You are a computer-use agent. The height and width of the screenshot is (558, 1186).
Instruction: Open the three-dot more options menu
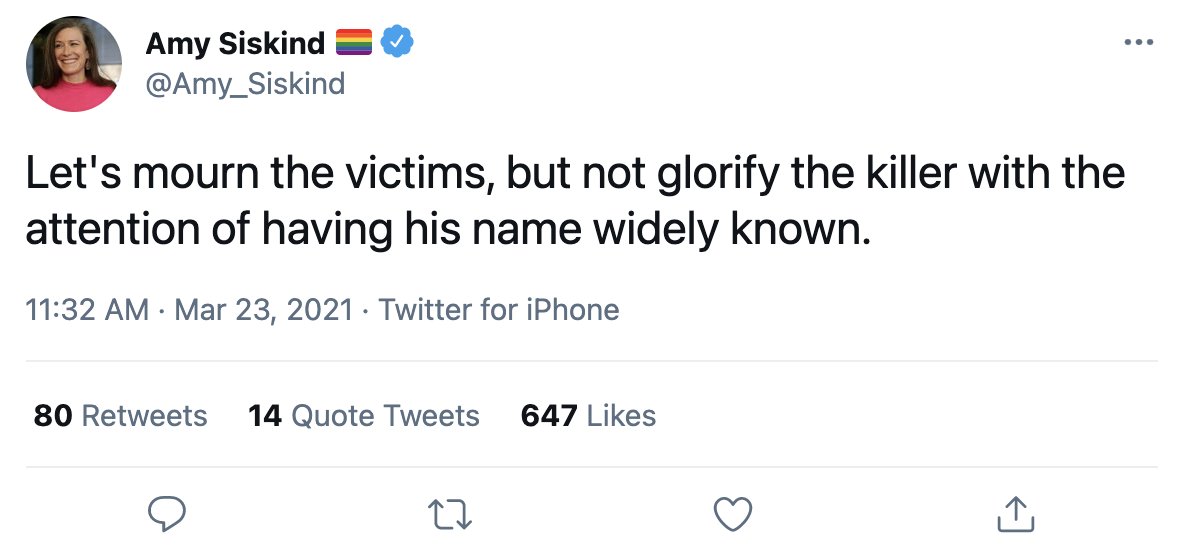click(1139, 42)
